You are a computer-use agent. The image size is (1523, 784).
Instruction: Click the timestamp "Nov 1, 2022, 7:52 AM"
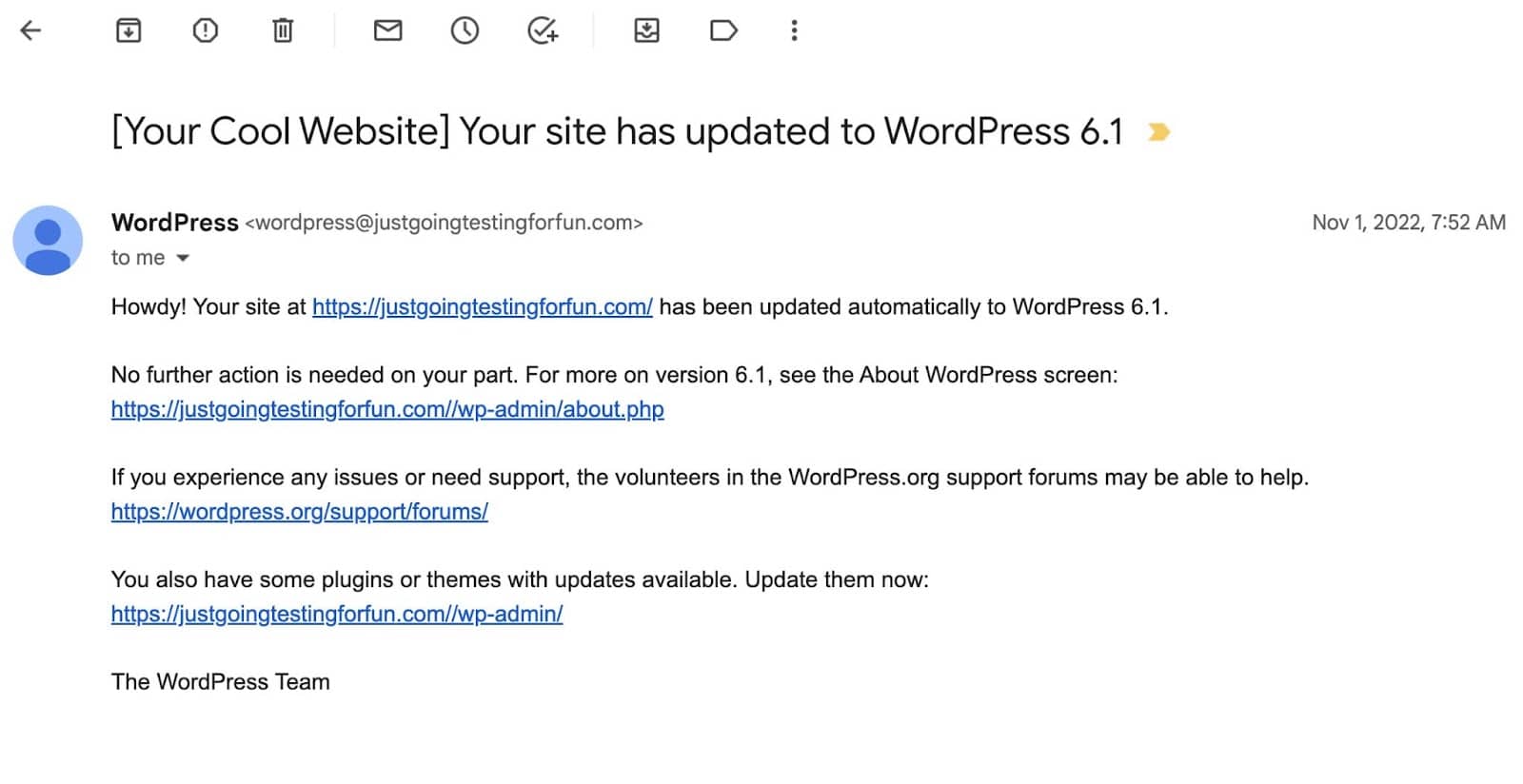[1409, 223]
